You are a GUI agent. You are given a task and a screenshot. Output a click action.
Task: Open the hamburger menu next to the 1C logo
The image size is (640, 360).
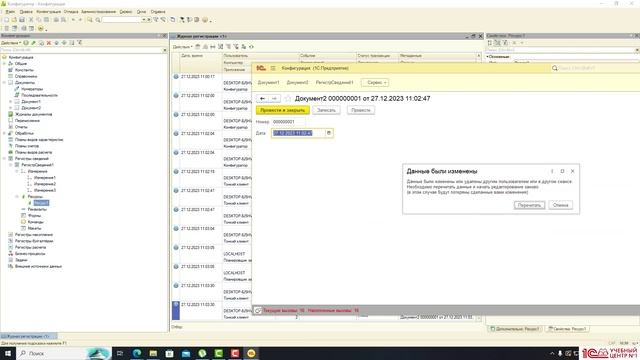coord(273,68)
